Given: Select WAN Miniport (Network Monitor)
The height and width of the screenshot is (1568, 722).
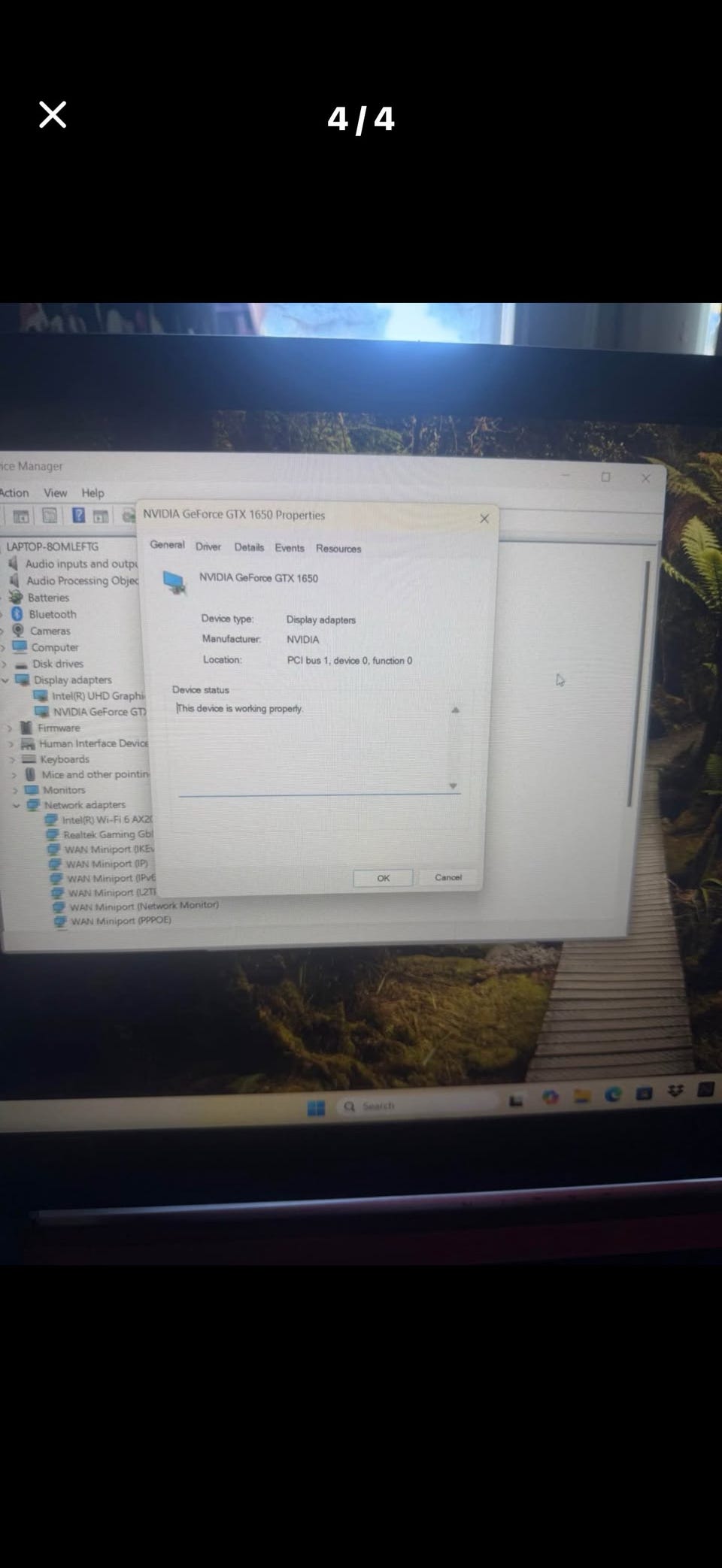Looking at the screenshot, I should click(144, 906).
